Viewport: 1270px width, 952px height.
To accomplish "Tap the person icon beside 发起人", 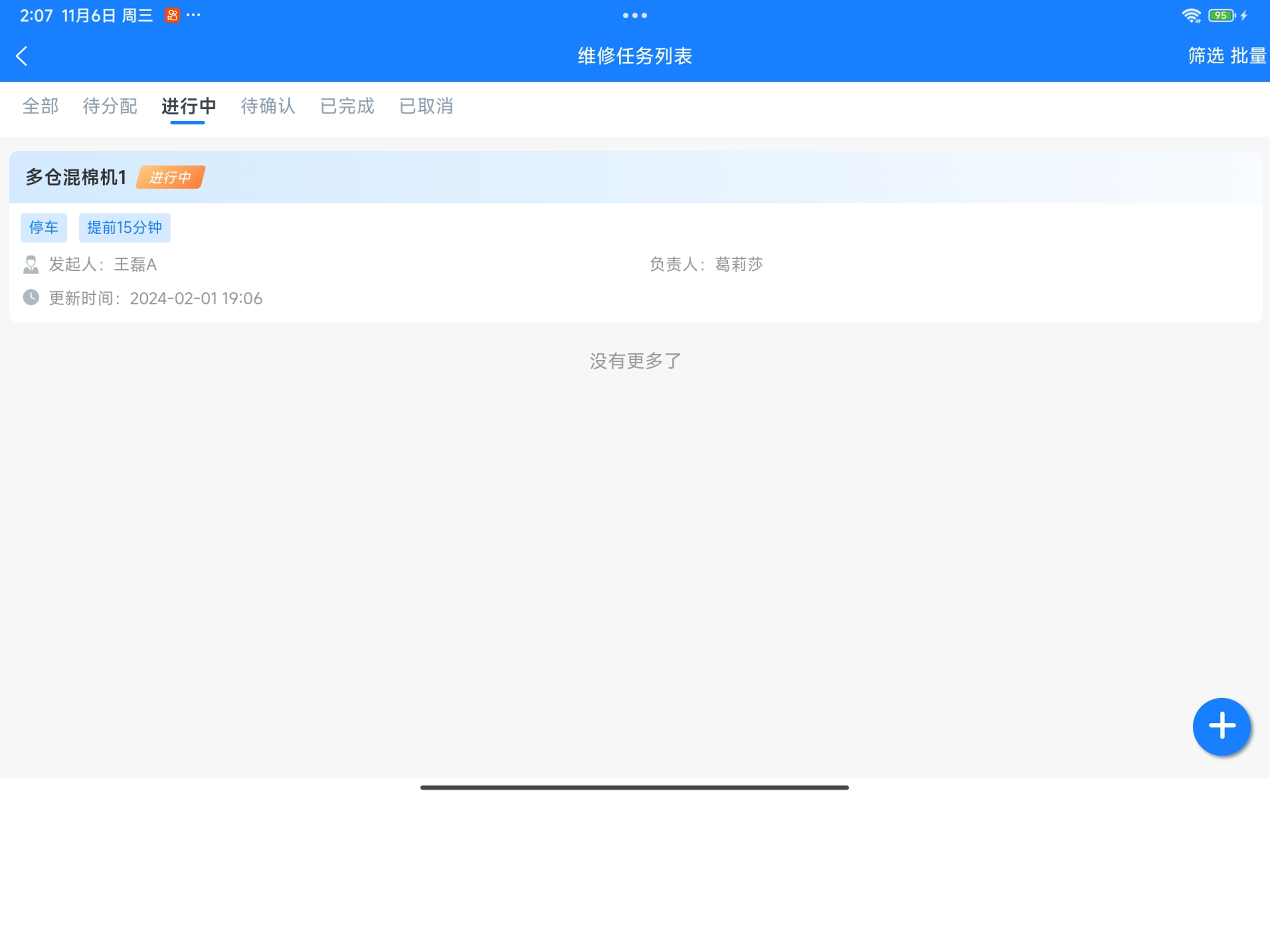I will click(31, 265).
